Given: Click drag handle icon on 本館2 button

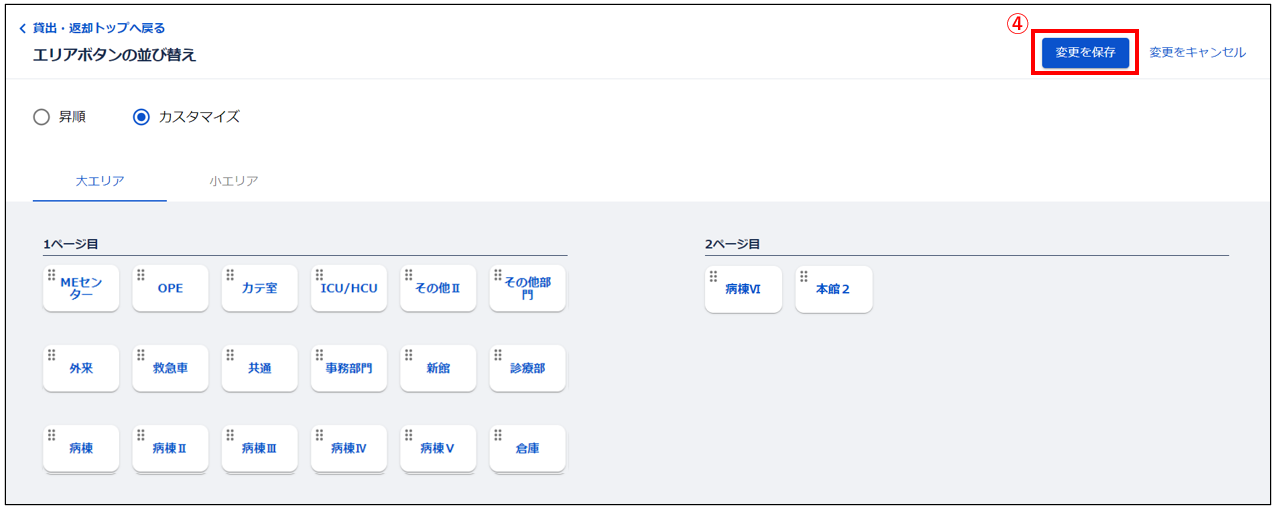Looking at the screenshot, I should (x=803, y=276).
